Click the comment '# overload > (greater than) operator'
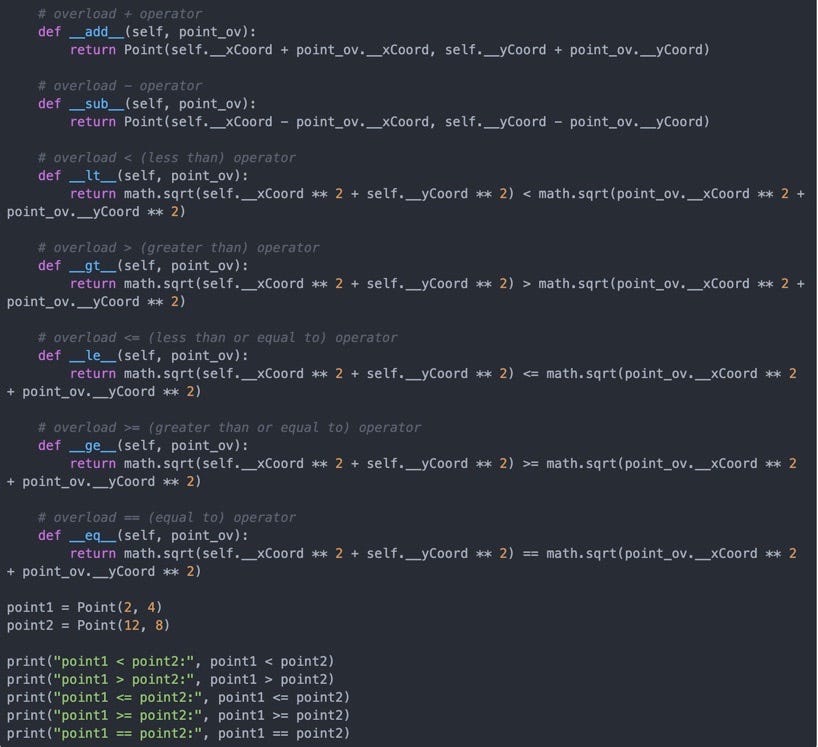 pyautogui.click(x=178, y=248)
